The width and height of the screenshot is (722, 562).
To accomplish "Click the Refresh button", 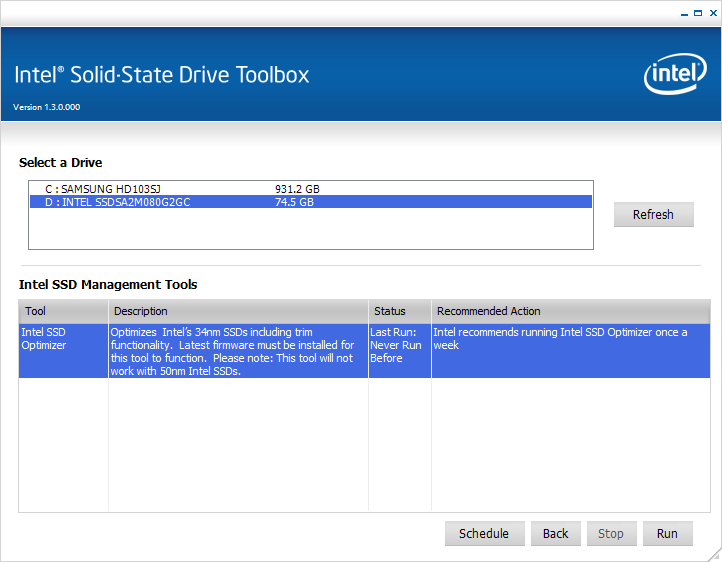I will click(653, 214).
